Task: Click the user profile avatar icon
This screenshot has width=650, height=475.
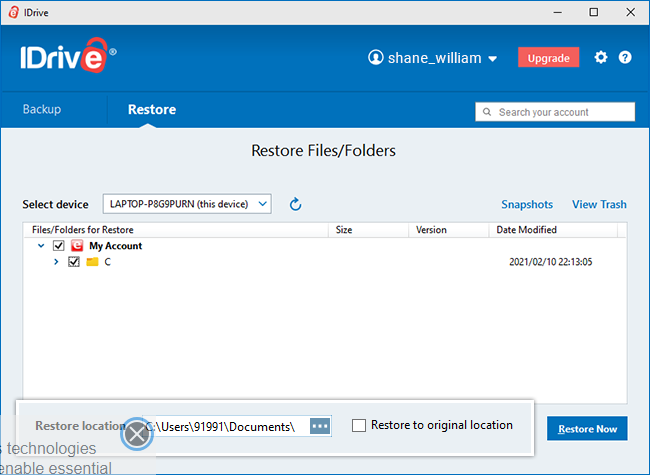Action: pos(376,57)
